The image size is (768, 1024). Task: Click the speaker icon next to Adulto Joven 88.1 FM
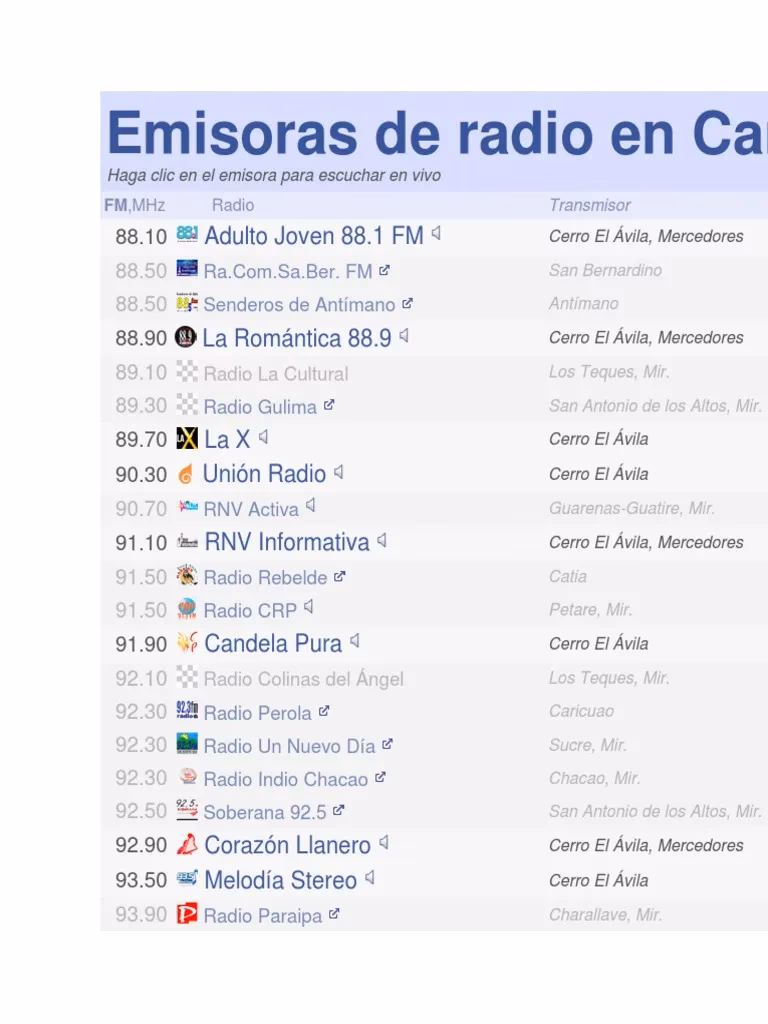pyautogui.click(x=436, y=233)
